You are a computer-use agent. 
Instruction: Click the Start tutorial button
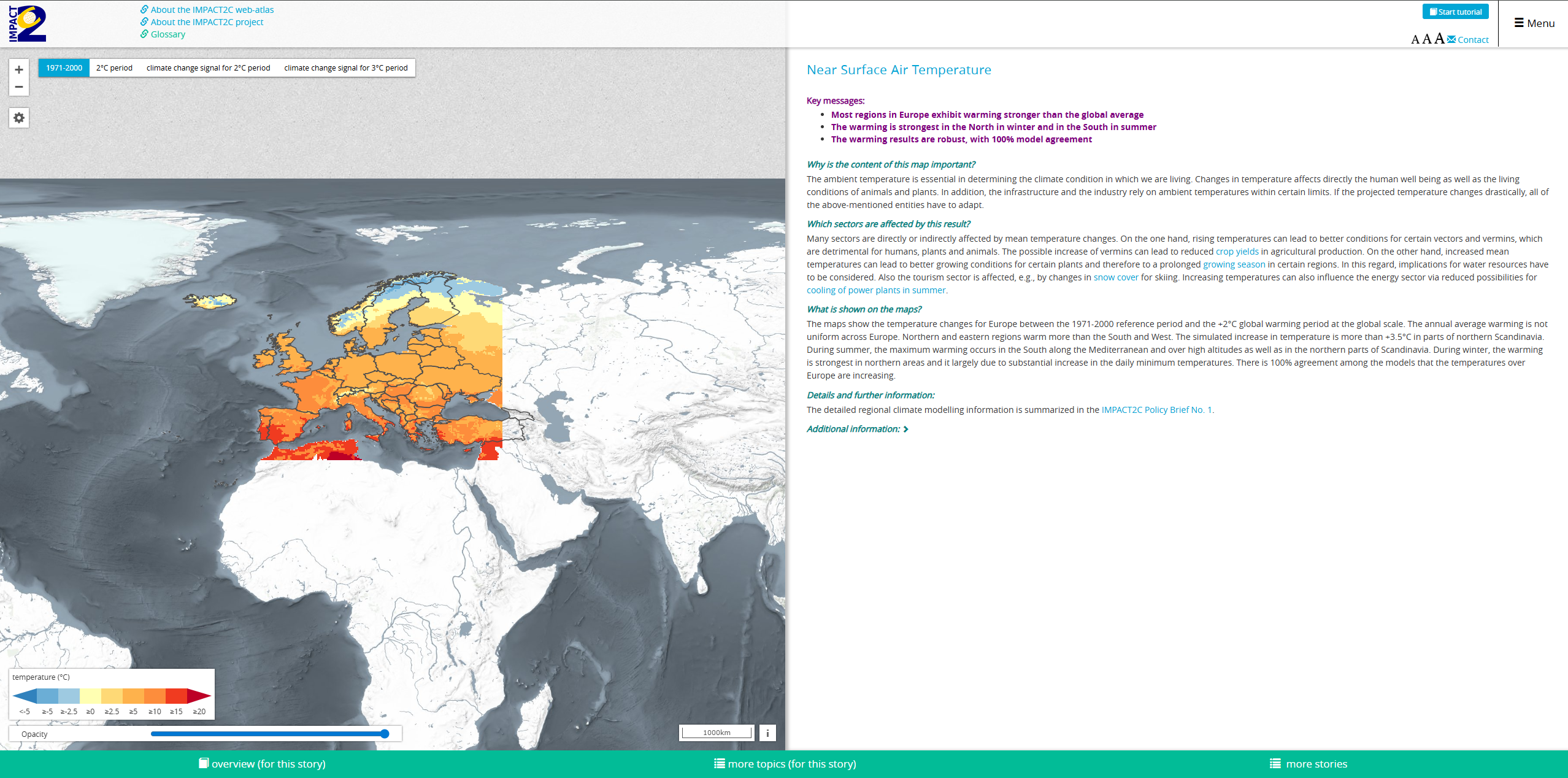pos(1455,12)
